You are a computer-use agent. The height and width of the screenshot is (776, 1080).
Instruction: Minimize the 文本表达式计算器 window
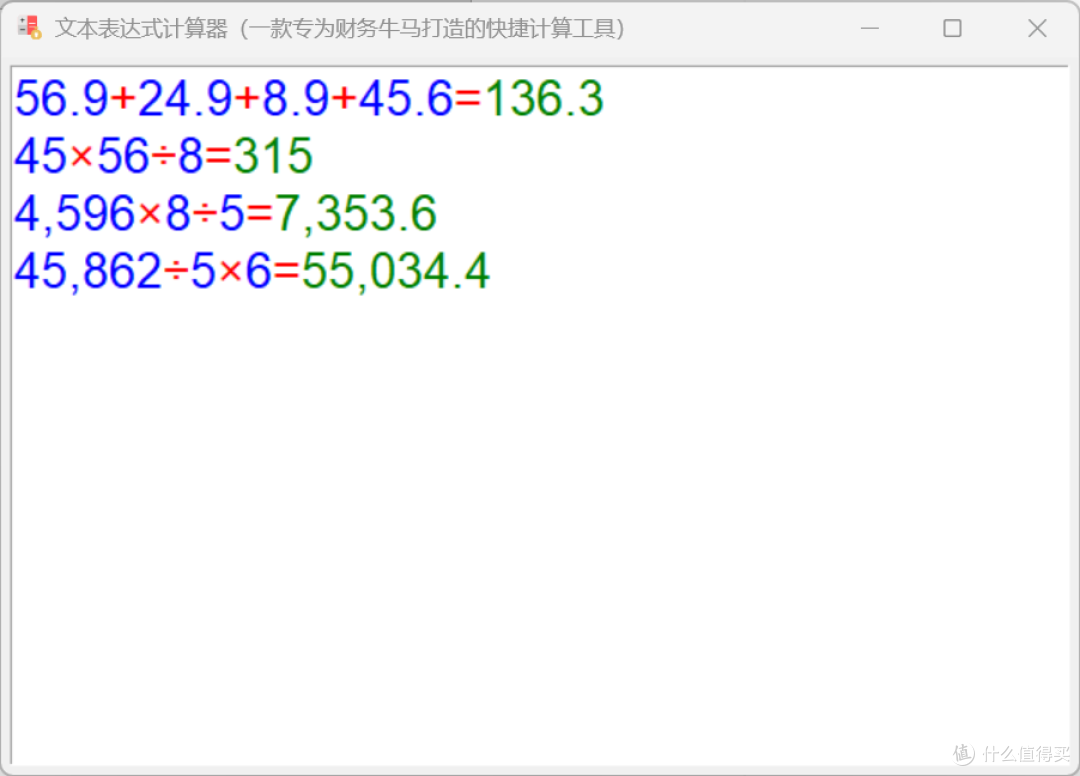[870, 28]
